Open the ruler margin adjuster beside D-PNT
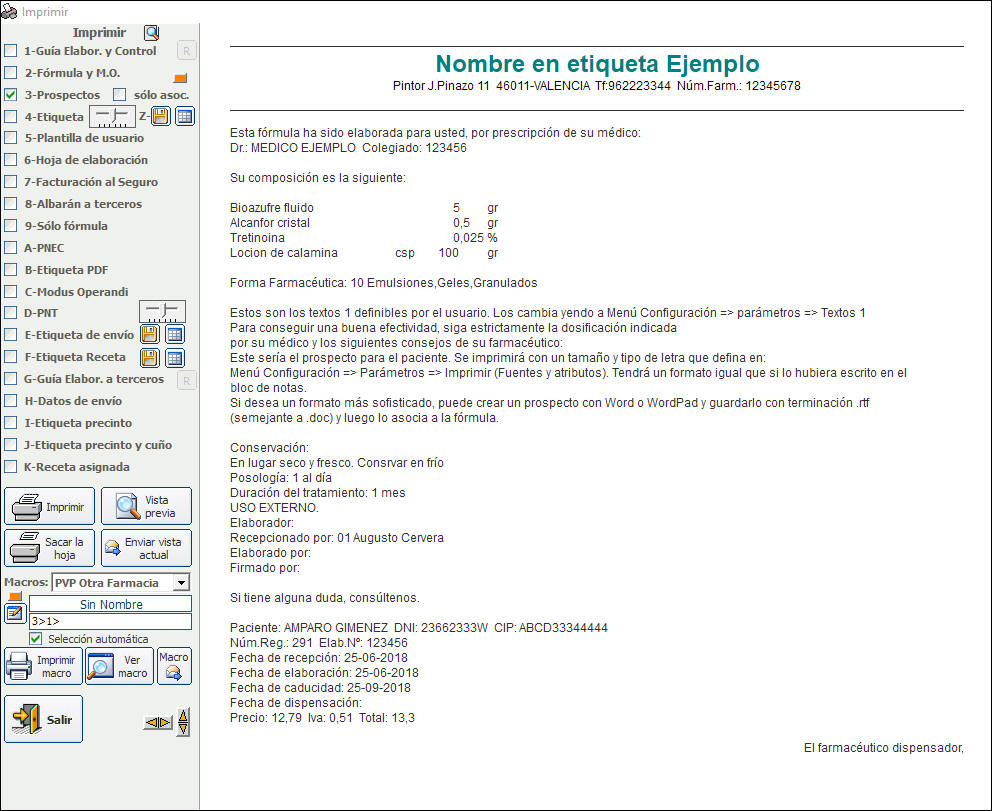The image size is (992, 811). [x=163, y=311]
